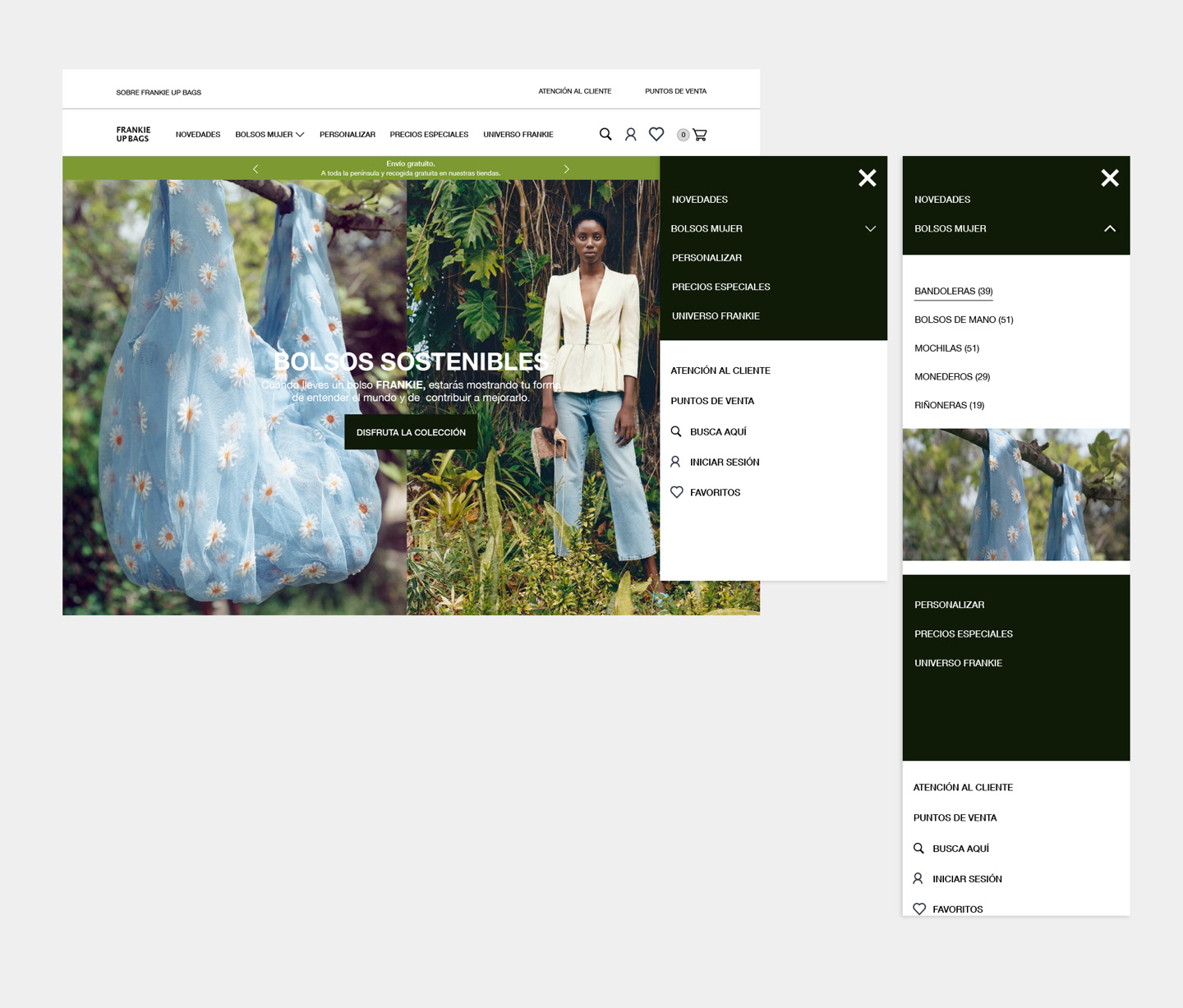Image resolution: width=1183 pixels, height=1008 pixels.
Task: Click the Frankie Up Bags logo
Action: coord(133,134)
